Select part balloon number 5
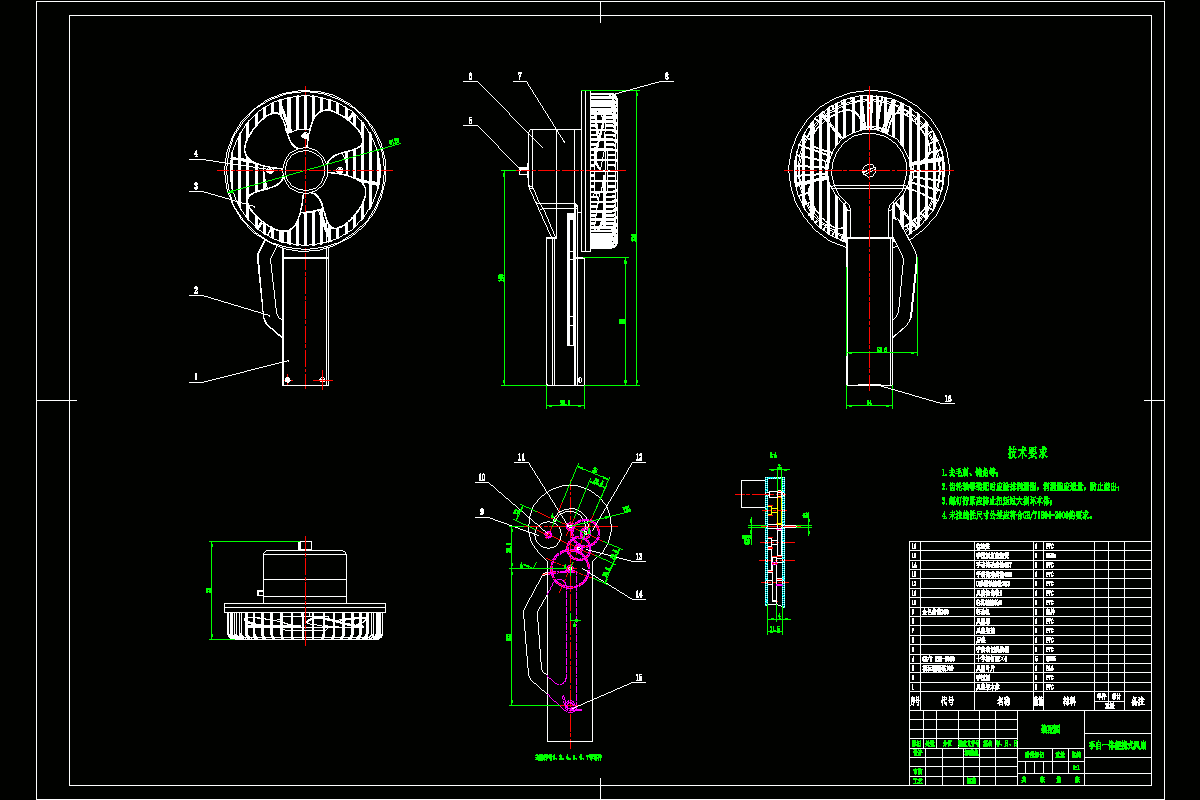Screen dimensions: 1200x800 click(470, 121)
